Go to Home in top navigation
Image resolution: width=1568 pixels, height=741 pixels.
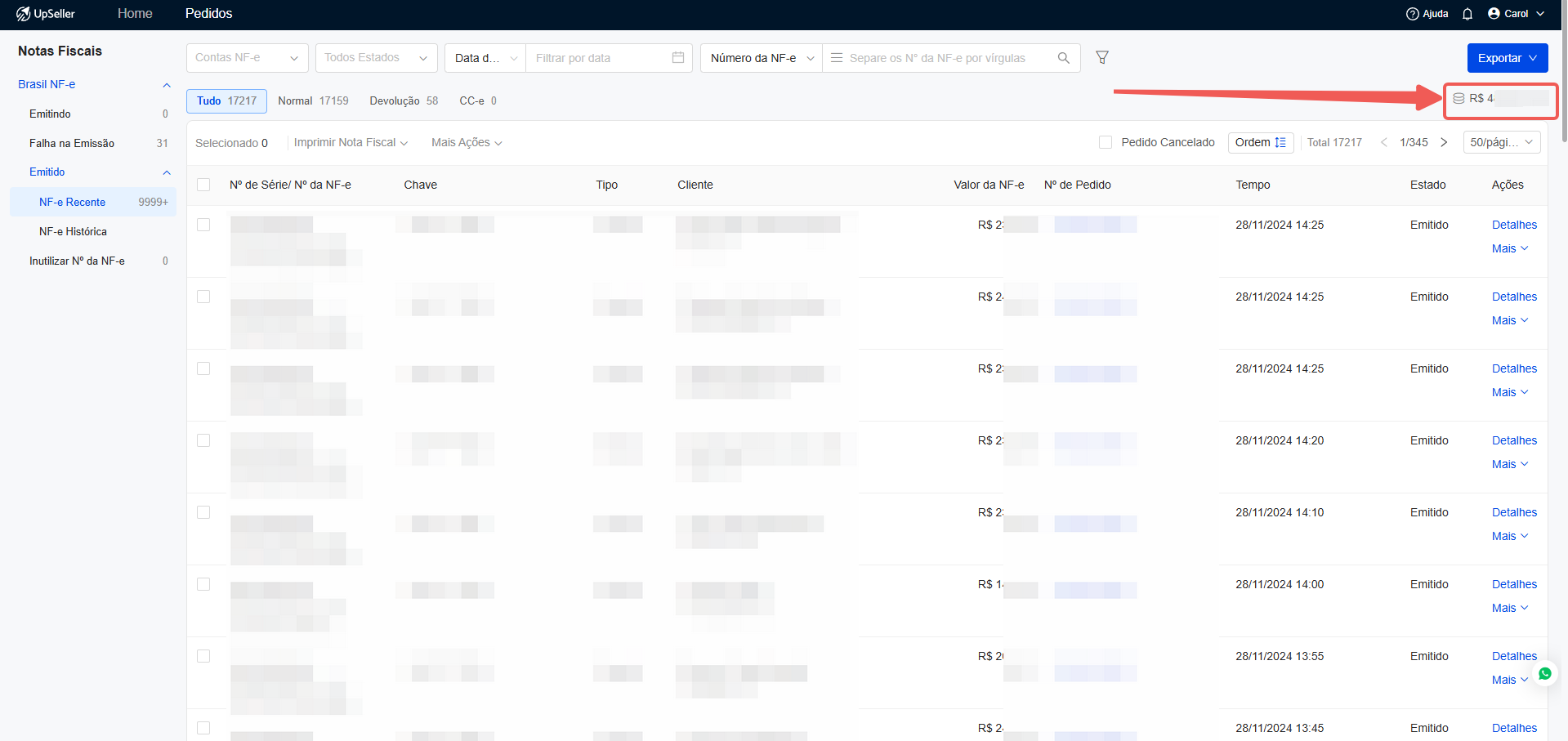coord(135,14)
